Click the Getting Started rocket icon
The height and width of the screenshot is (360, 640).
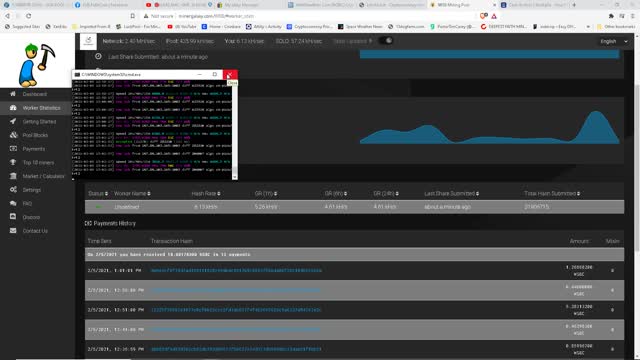(x=13, y=121)
